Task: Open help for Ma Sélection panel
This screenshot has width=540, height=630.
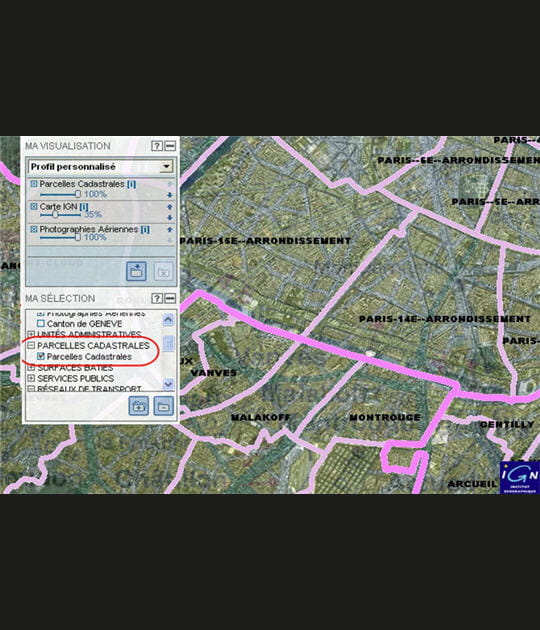Action: [157, 298]
